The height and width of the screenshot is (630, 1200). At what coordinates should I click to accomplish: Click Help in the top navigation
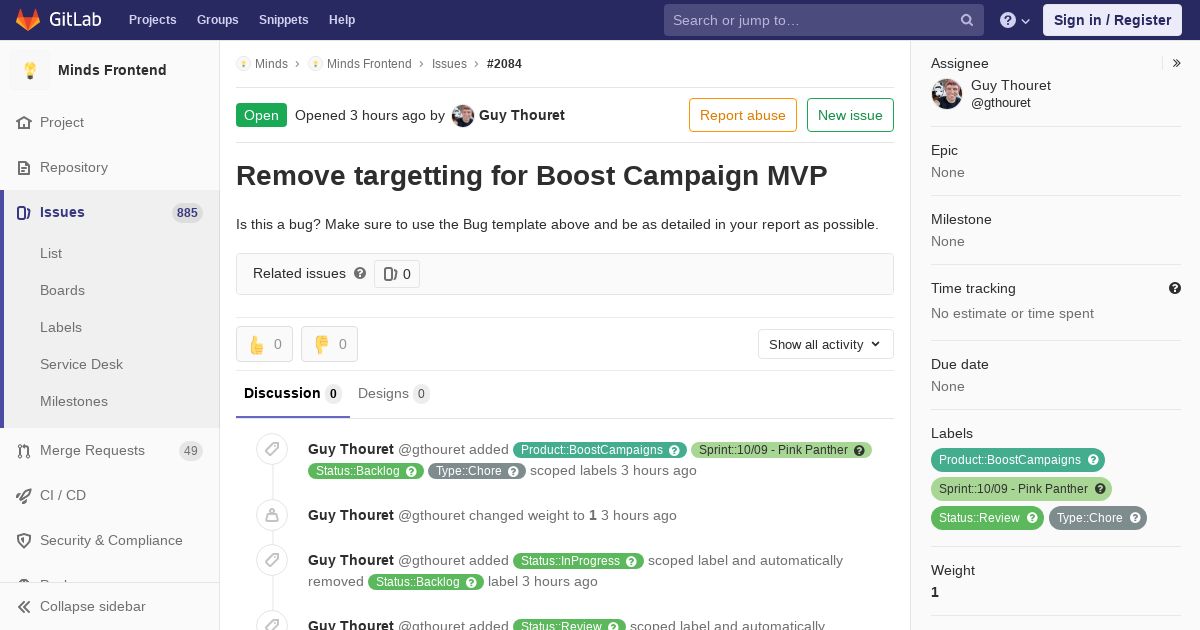pyautogui.click(x=342, y=20)
